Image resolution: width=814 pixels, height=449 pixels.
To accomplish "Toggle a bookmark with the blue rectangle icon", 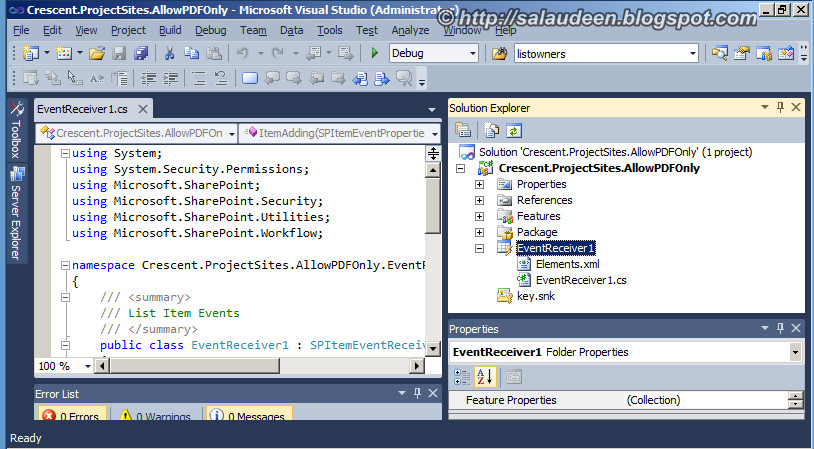I will click(x=250, y=78).
